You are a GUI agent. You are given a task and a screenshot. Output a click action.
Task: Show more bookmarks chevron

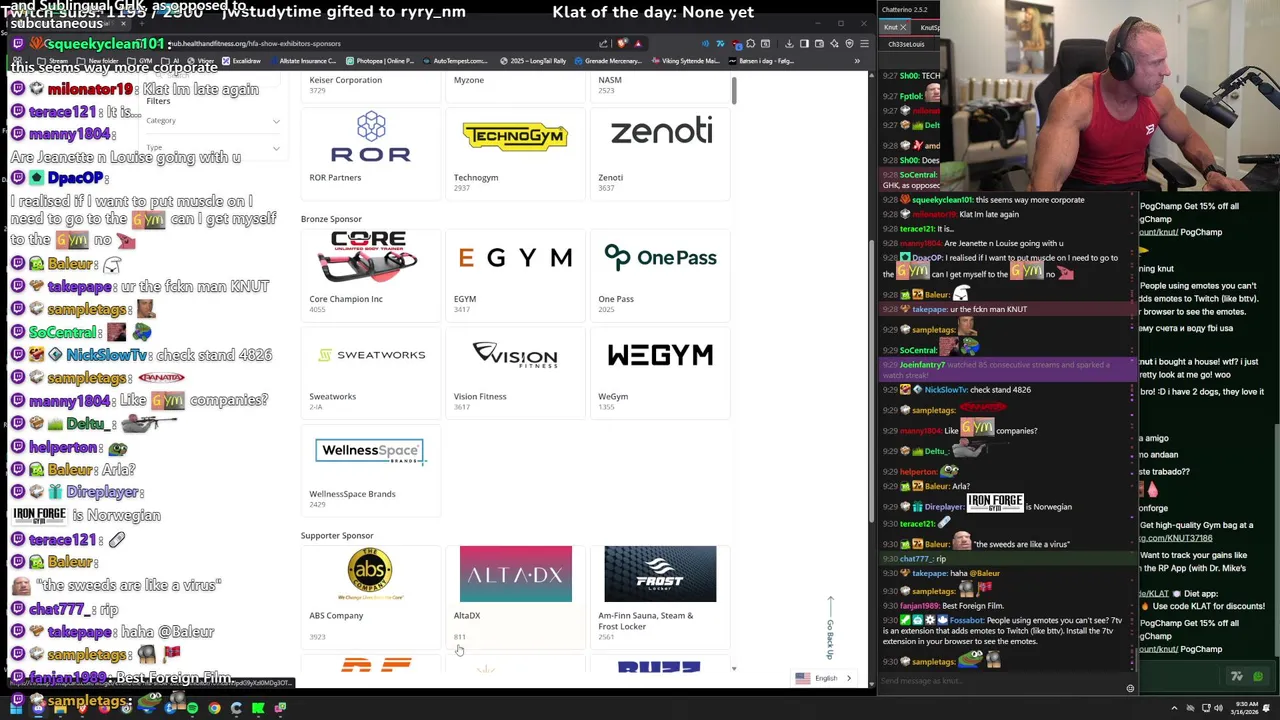tap(857, 61)
